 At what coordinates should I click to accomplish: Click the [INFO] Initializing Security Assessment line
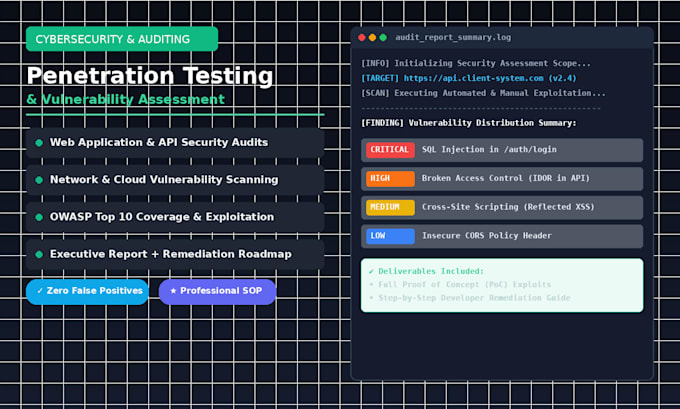[476, 63]
